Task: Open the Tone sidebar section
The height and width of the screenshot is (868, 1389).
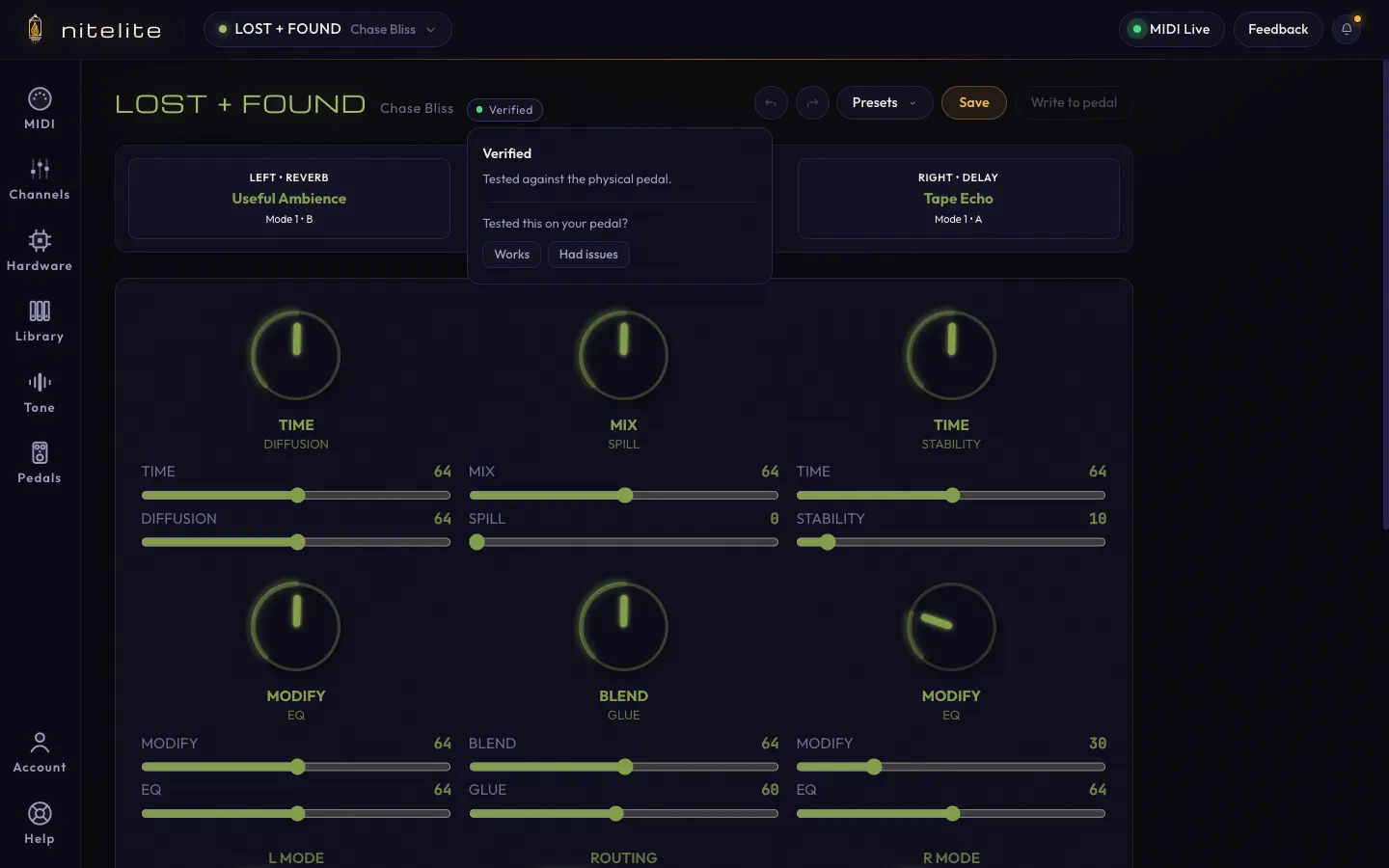Action: coord(40,393)
